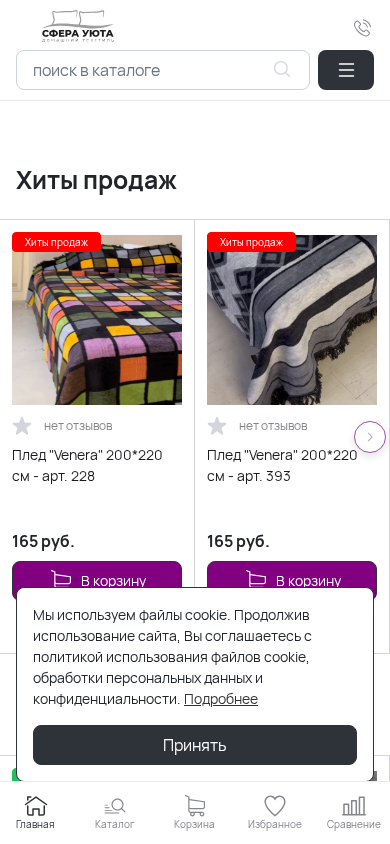The image size is (390, 844).
Task: Click the search magnifier icon
Action: (x=282, y=69)
